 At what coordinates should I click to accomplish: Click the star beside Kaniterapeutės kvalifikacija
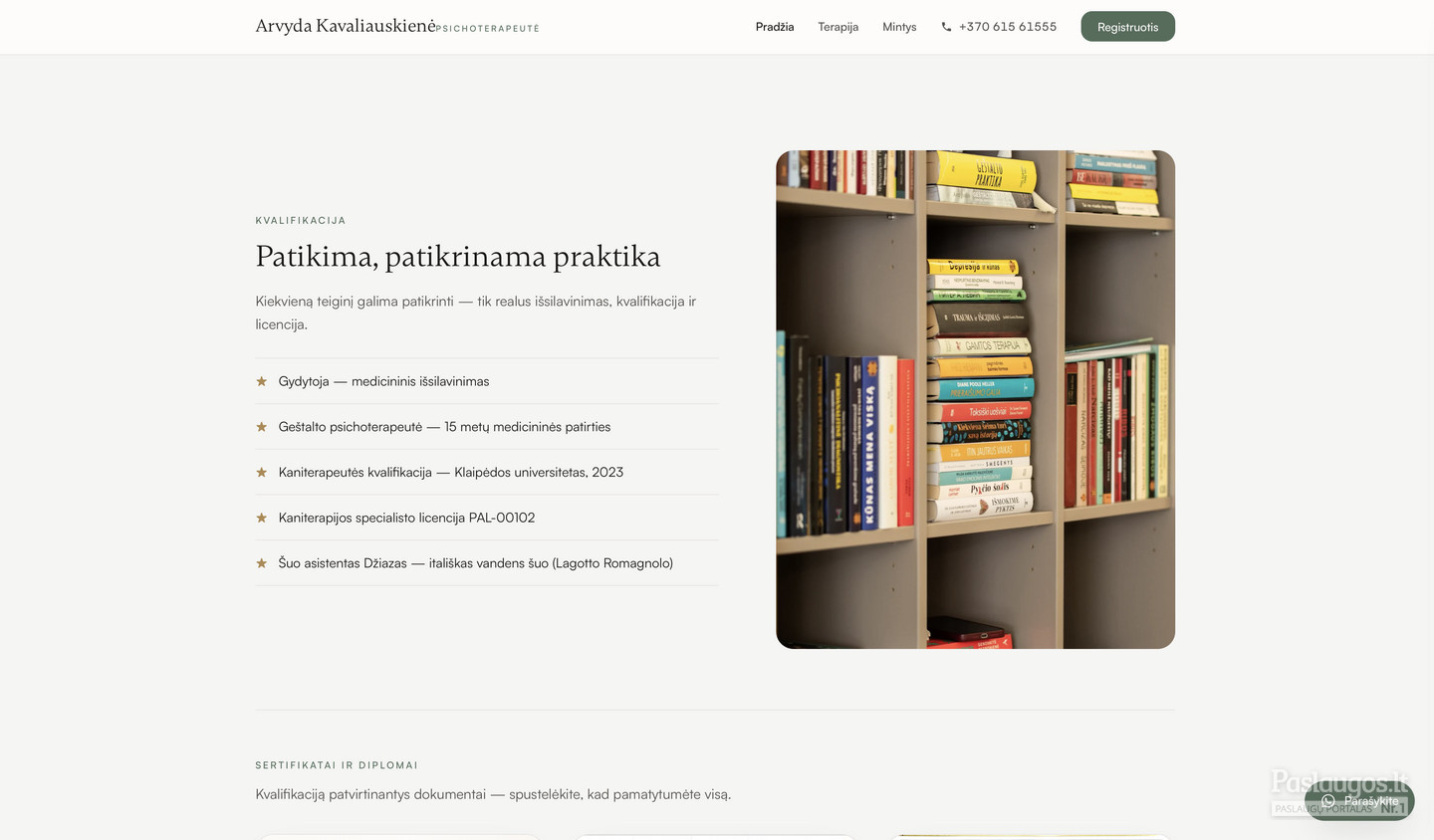[x=262, y=473]
